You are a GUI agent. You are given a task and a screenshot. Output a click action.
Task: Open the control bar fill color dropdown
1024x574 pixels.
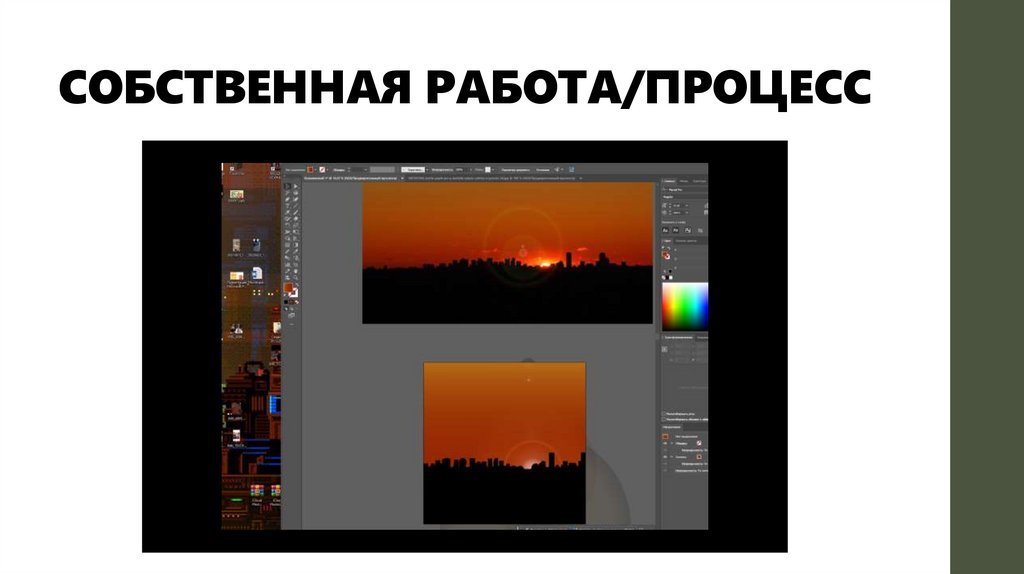315,170
